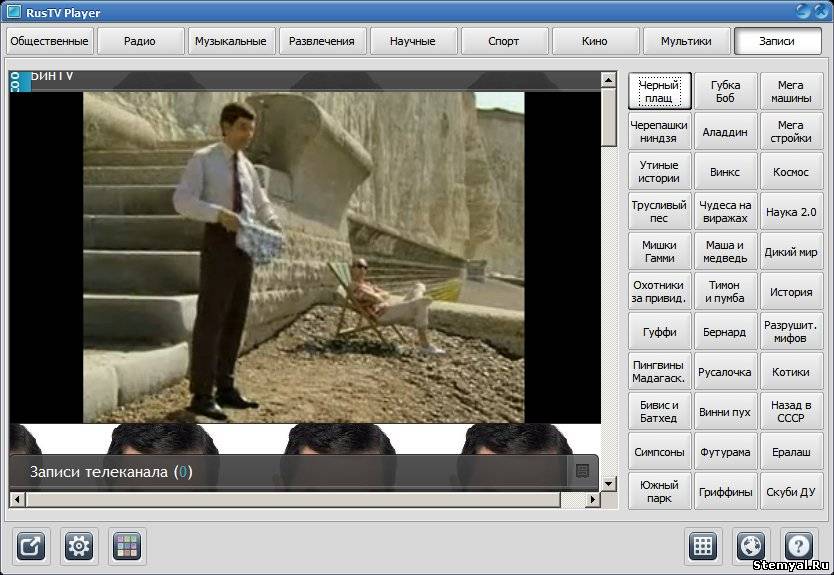Open the Котики channel
This screenshot has height=575, width=834.
tap(791, 372)
